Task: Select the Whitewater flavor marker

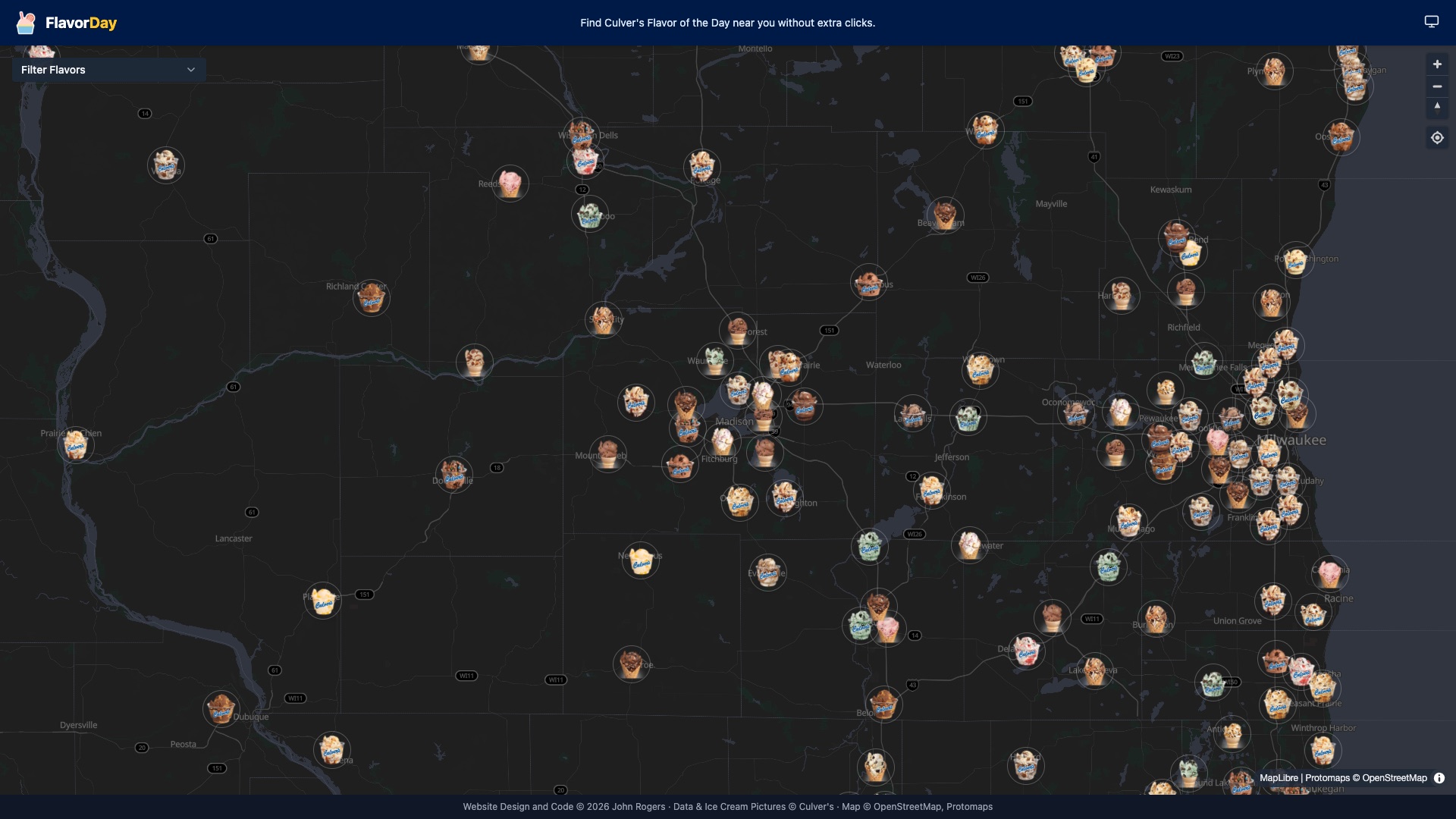Action: tap(970, 545)
